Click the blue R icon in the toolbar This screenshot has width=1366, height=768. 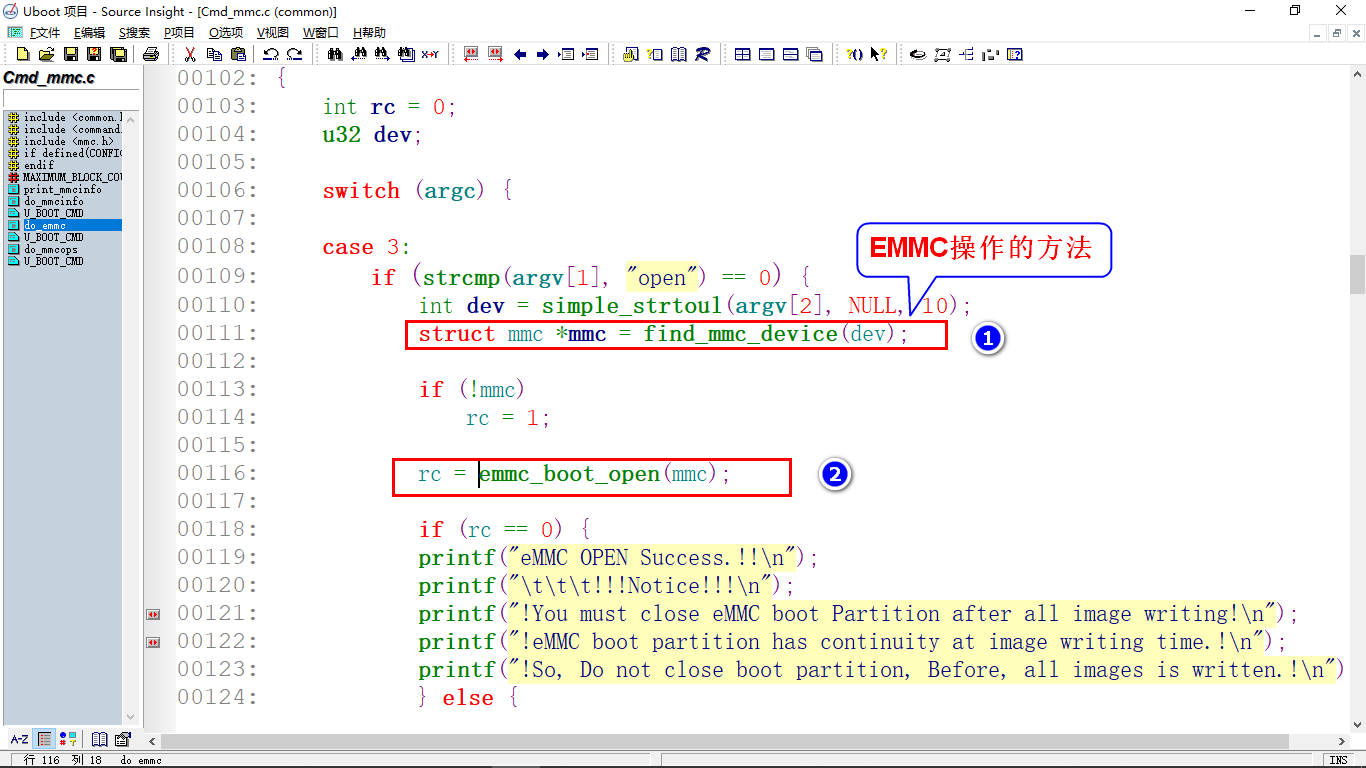702,54
